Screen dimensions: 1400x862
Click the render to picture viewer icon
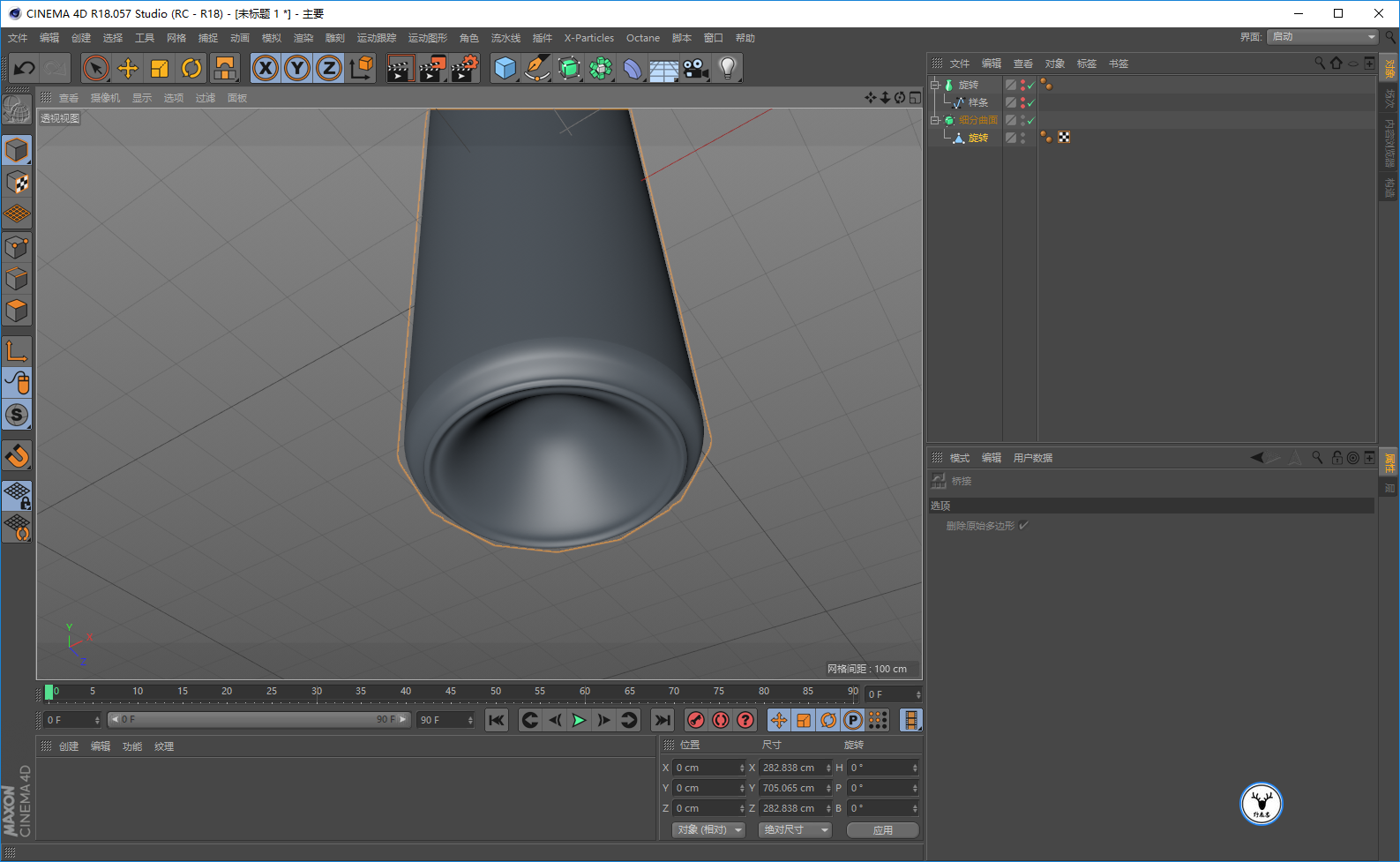click(x=431, y=68)
